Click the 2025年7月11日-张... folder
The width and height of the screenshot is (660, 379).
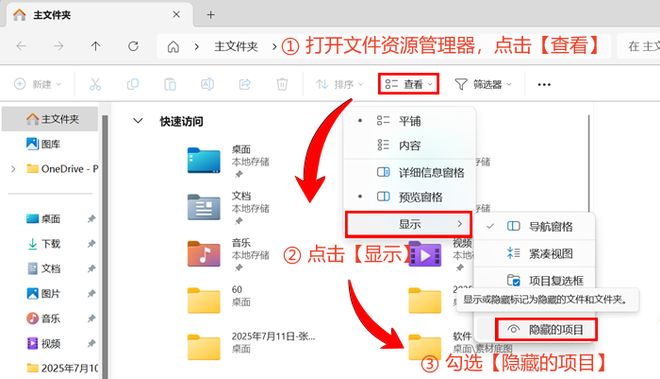[x=251, y=347]
